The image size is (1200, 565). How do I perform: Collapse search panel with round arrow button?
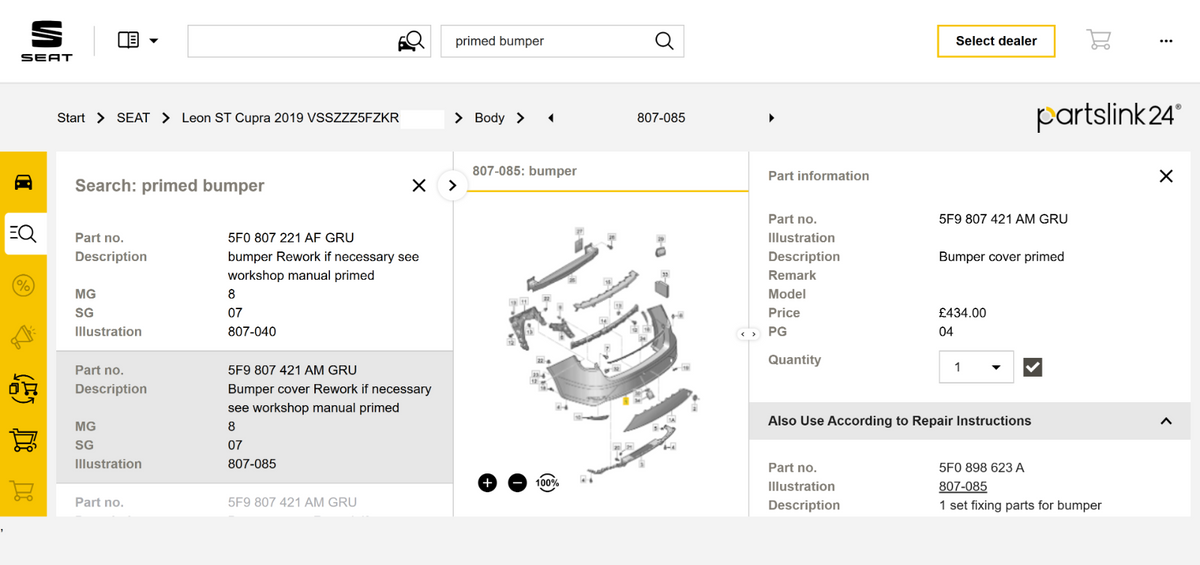(x=453, y=185)
